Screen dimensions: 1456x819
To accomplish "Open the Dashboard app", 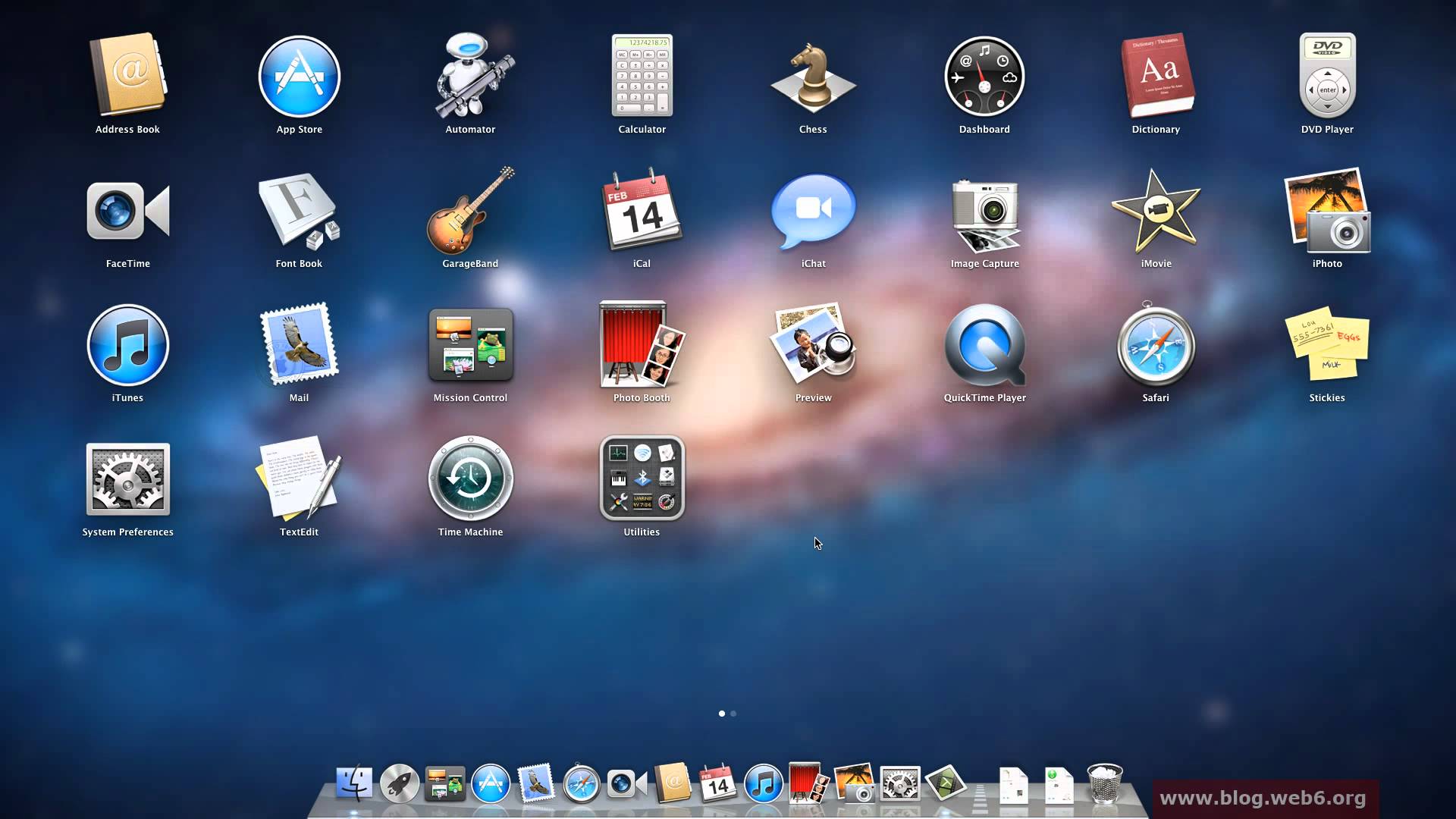I will click(x=984, y=76).
